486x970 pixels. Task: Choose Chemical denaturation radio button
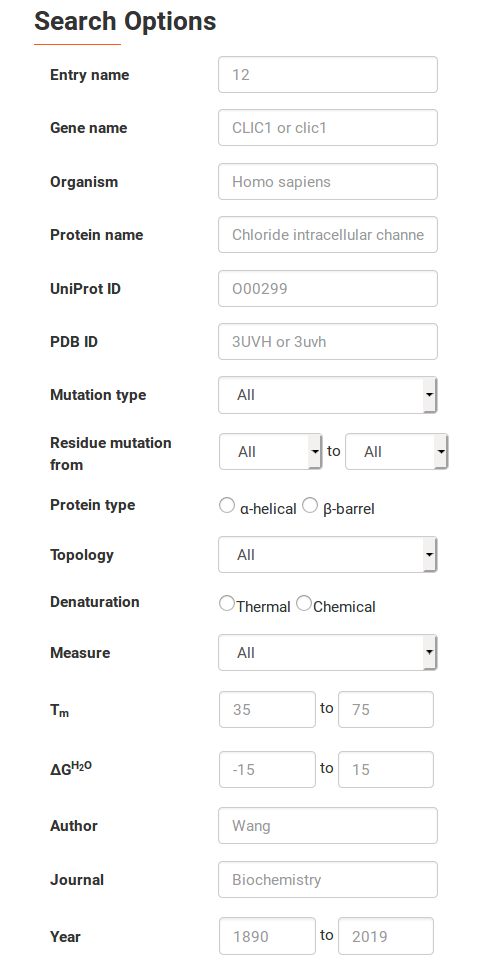click(304, 603)
